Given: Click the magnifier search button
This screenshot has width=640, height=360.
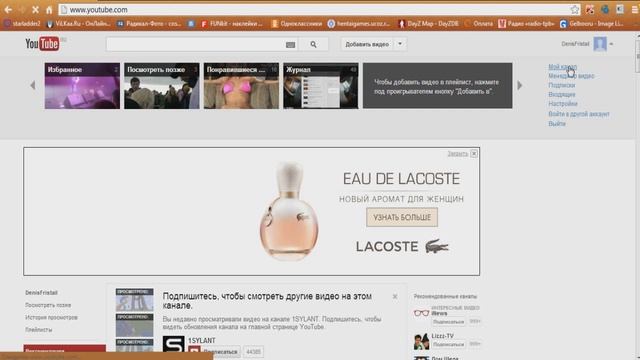Looking at the screenshot, I should pos(313,44).
